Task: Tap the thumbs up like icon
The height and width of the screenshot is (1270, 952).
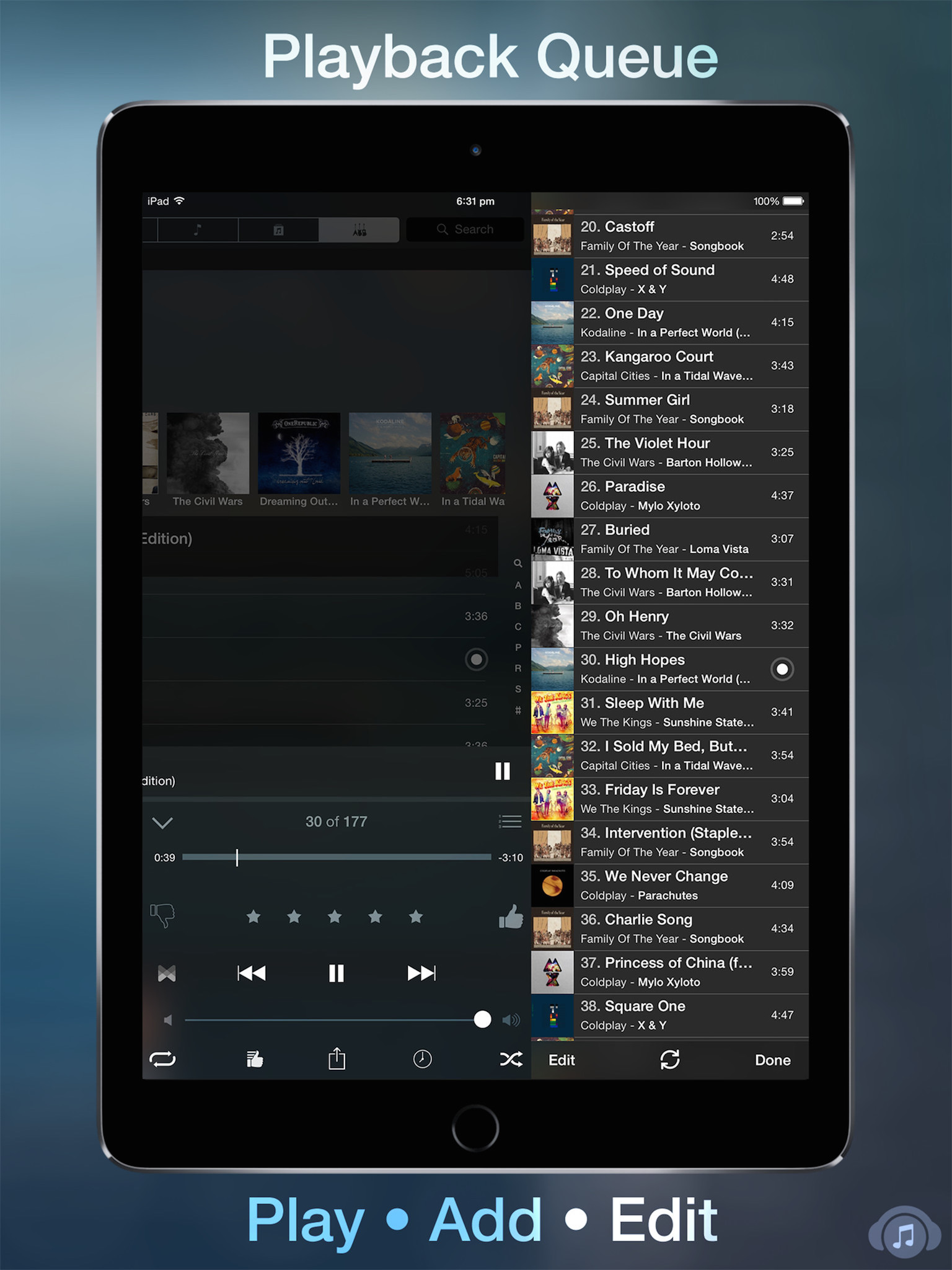Action: 511,916
